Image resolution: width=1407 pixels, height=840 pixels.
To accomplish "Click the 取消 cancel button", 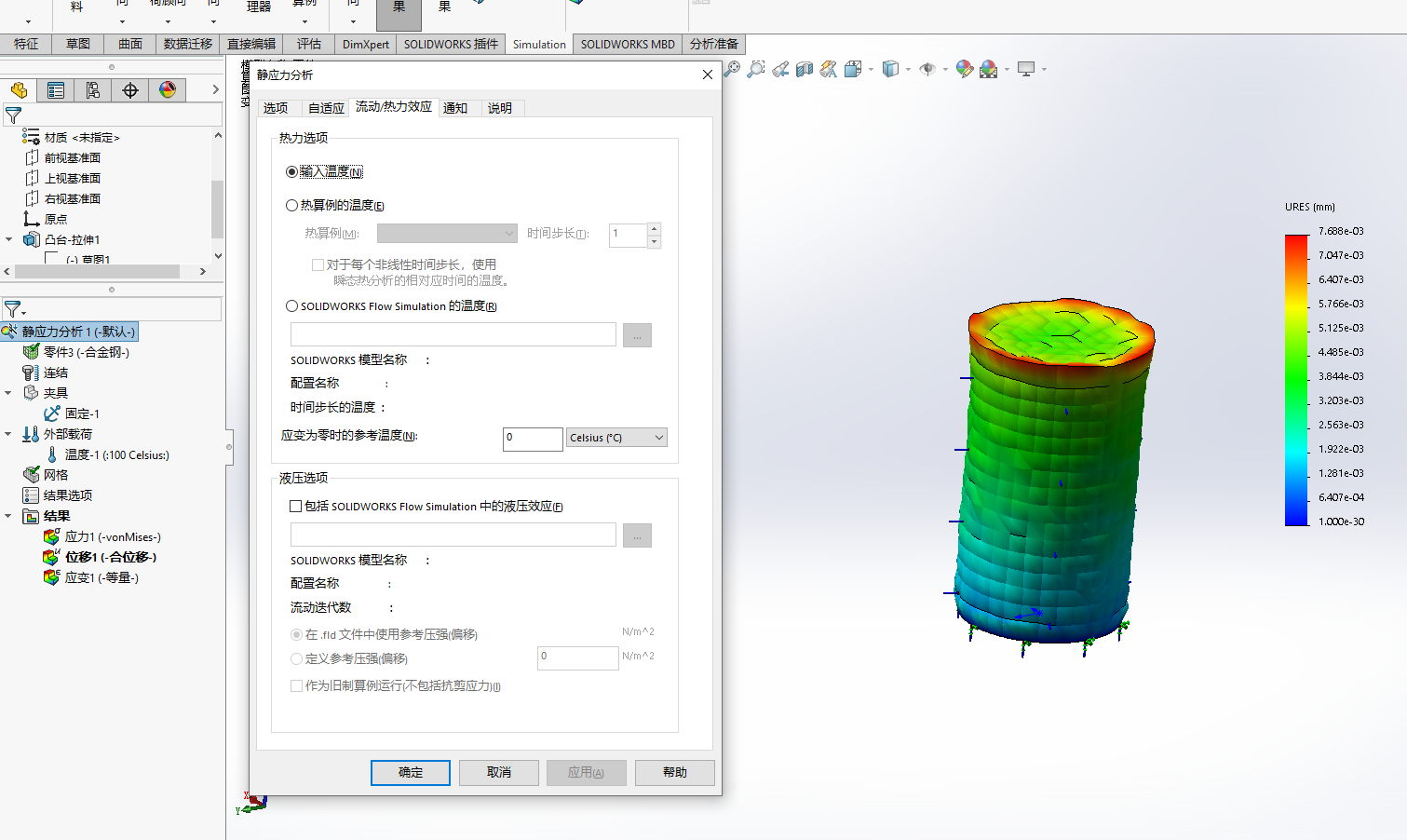I will [498, 773].
